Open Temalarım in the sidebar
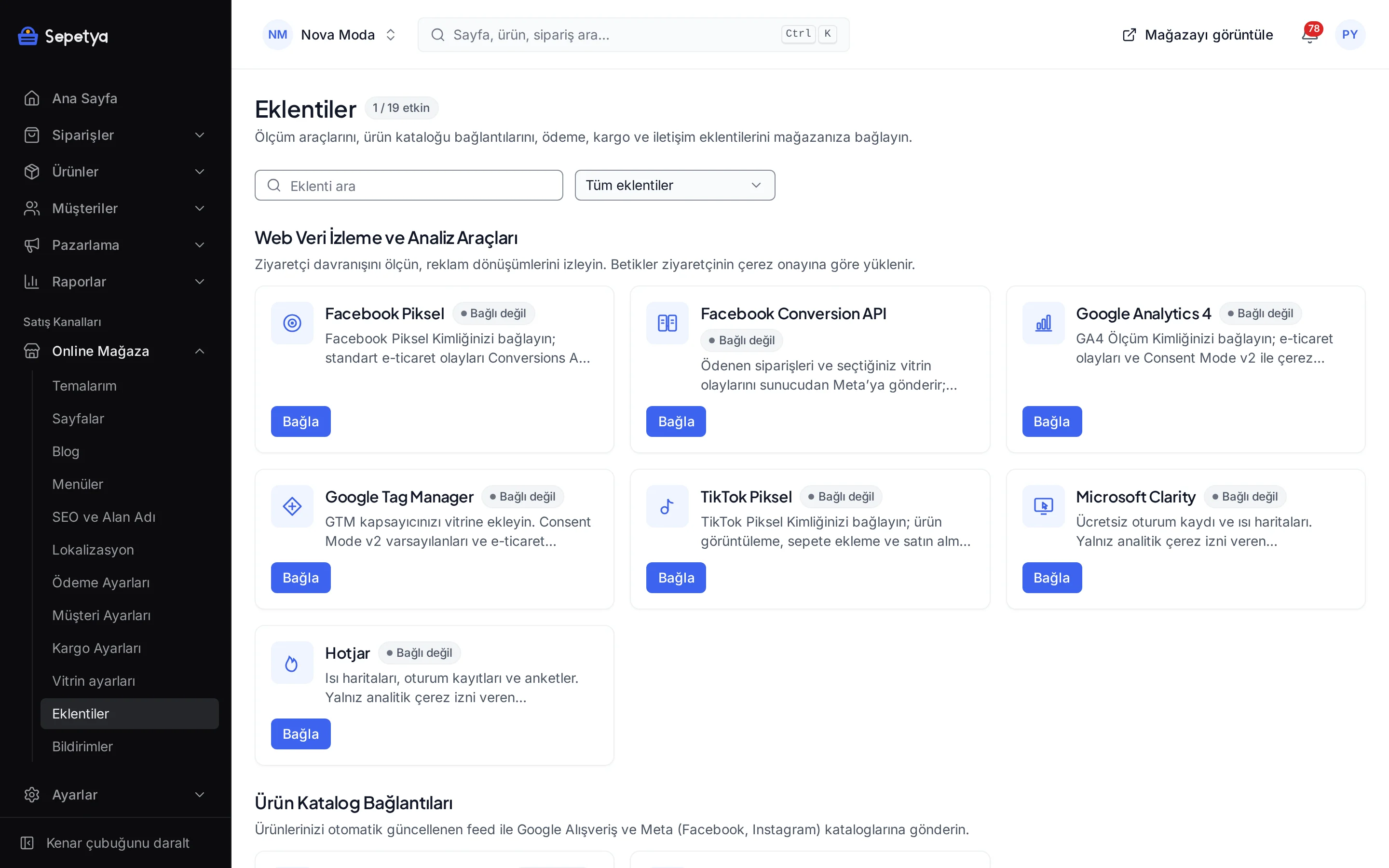Image resolution: width=1389 pixels, height=868 pixels. (x=130, y=386)
